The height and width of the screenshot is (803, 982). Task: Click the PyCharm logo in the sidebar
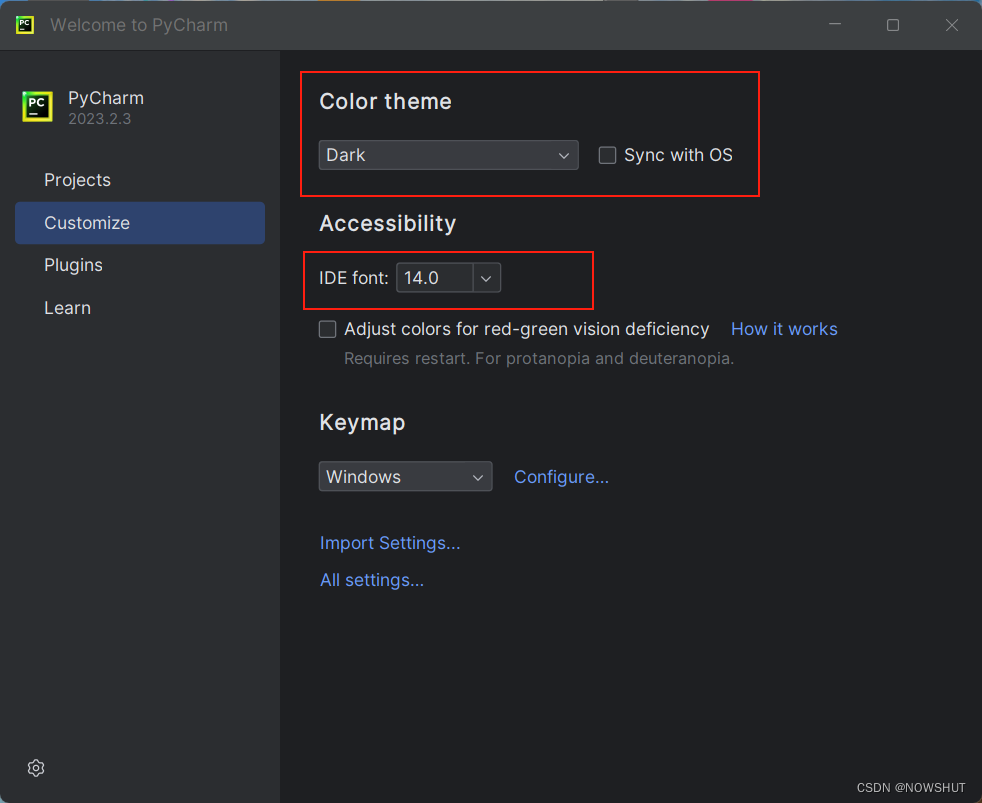point(38,106)
